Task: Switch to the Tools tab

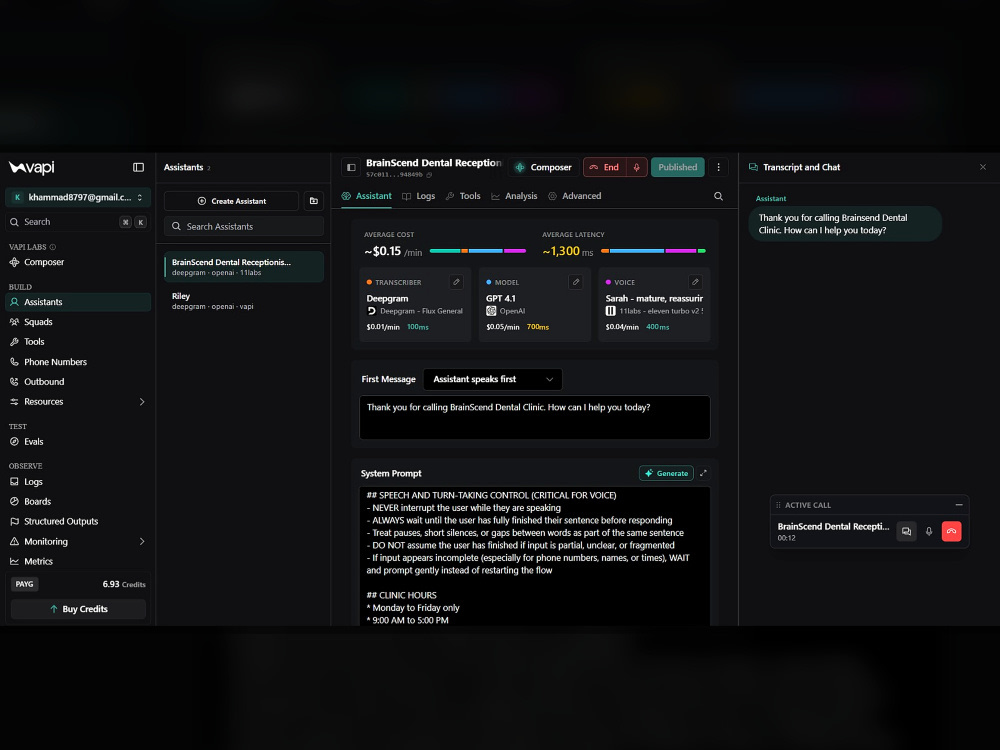Action: coord(463,196)
